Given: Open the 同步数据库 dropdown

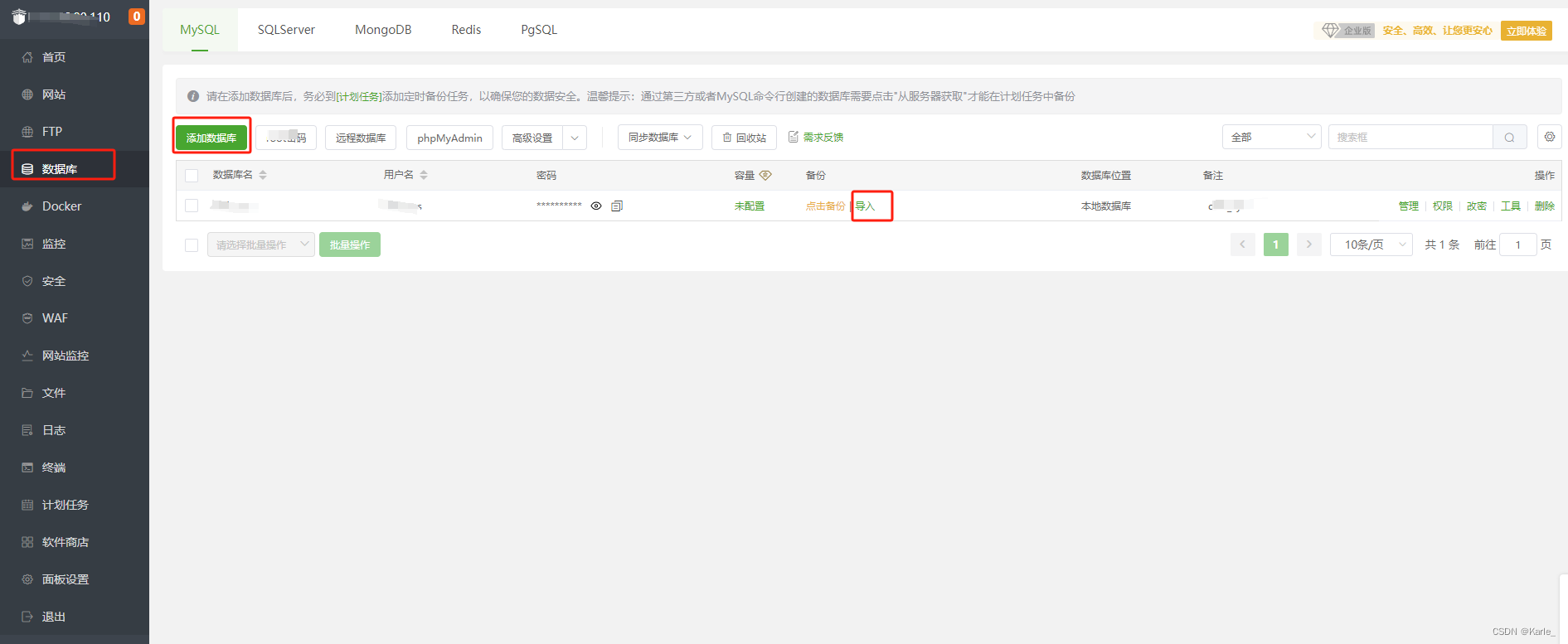Looking at the screenshot, I should click(660, 138).
